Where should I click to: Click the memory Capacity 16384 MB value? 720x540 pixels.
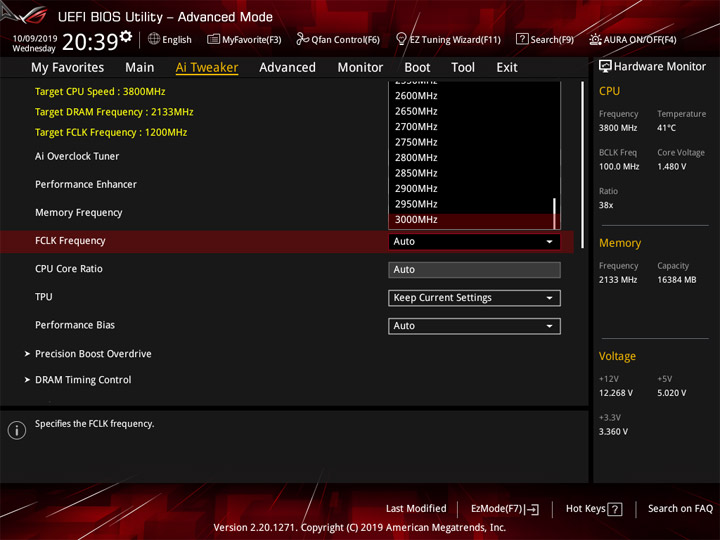[x=677, y=280]
